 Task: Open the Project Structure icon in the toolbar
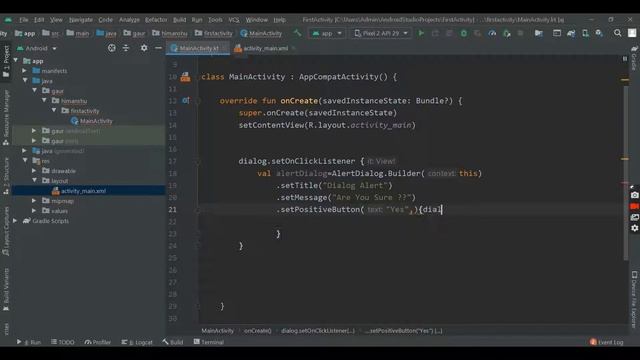click(x=539, y=33)
